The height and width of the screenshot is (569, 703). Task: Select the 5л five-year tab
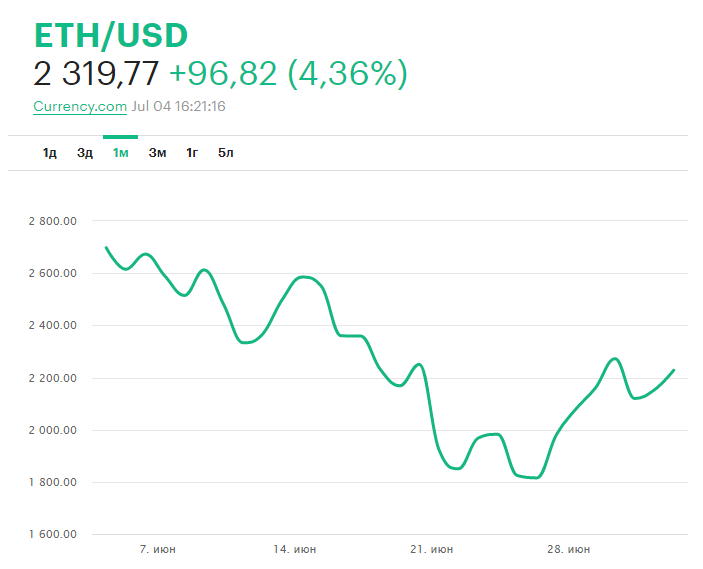226,153
